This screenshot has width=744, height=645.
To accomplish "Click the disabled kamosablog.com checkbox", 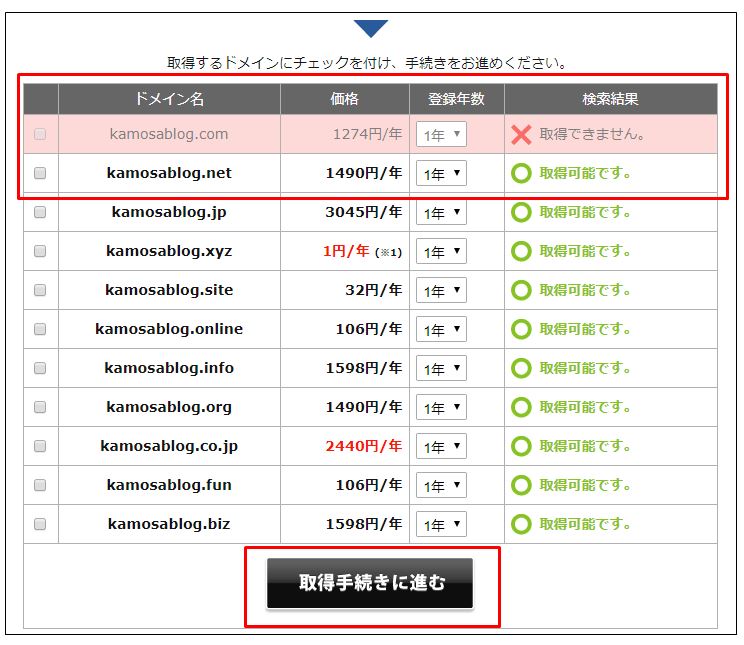I will [40, 134].
